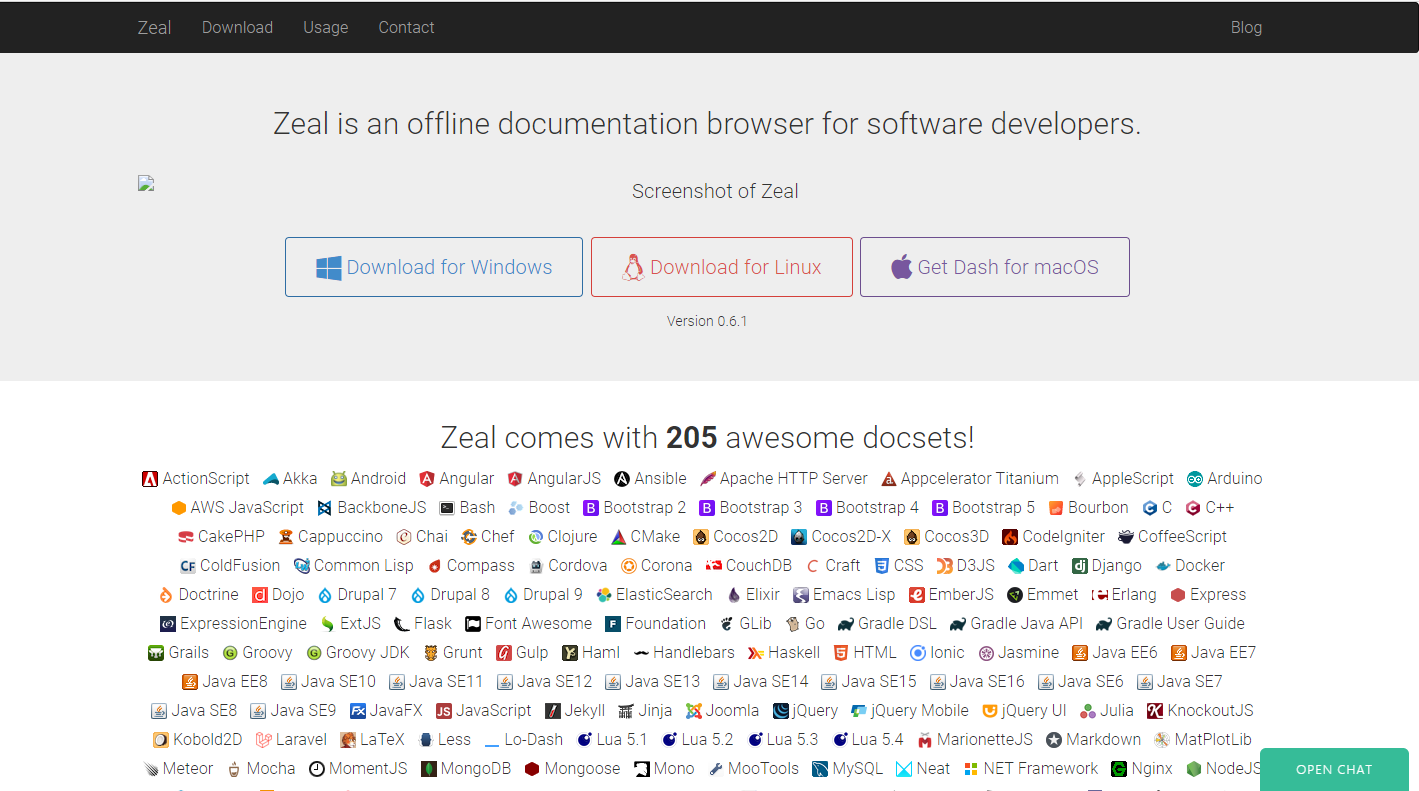The width and height of the screenshot is (1419, 791).
Task: Click the ActionScript docset icon
Action: tap(150, 479)
